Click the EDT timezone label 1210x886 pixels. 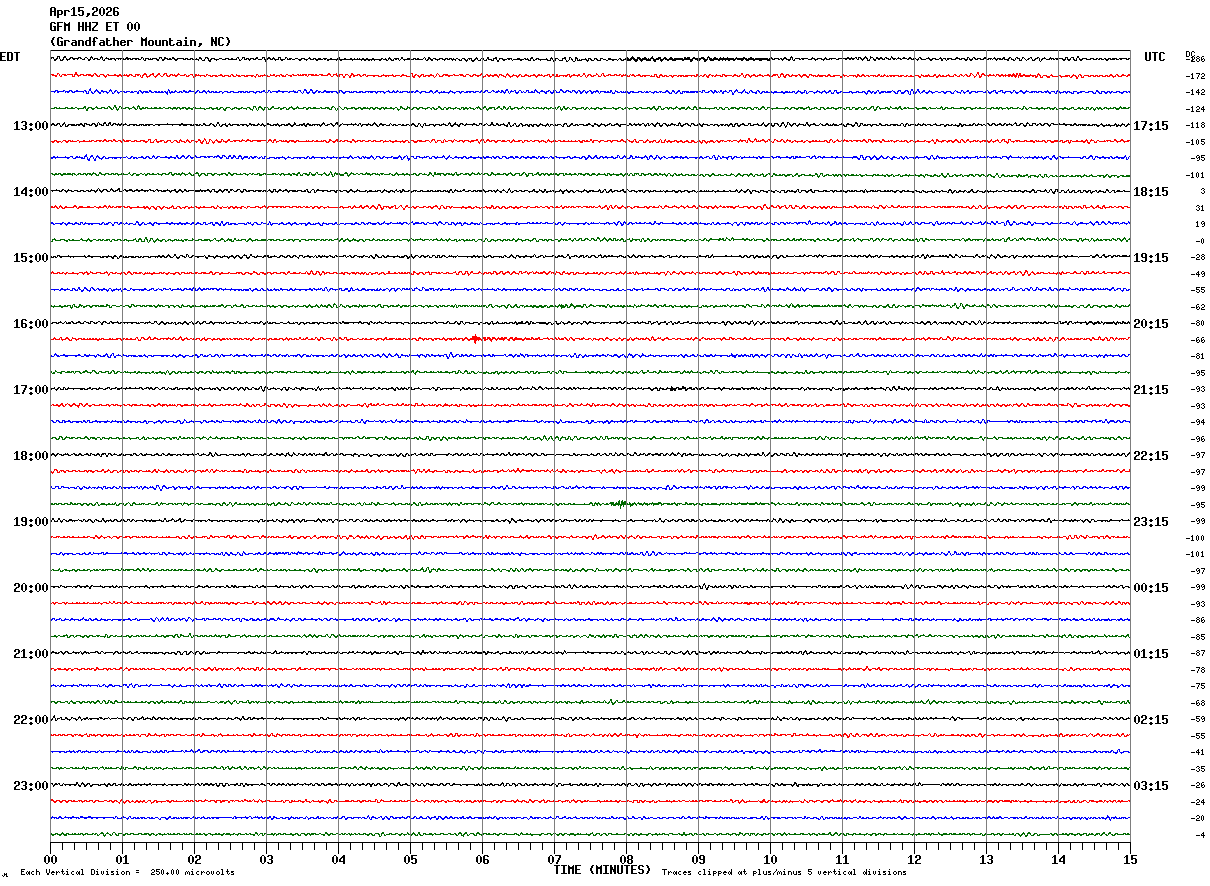(10, 57)
